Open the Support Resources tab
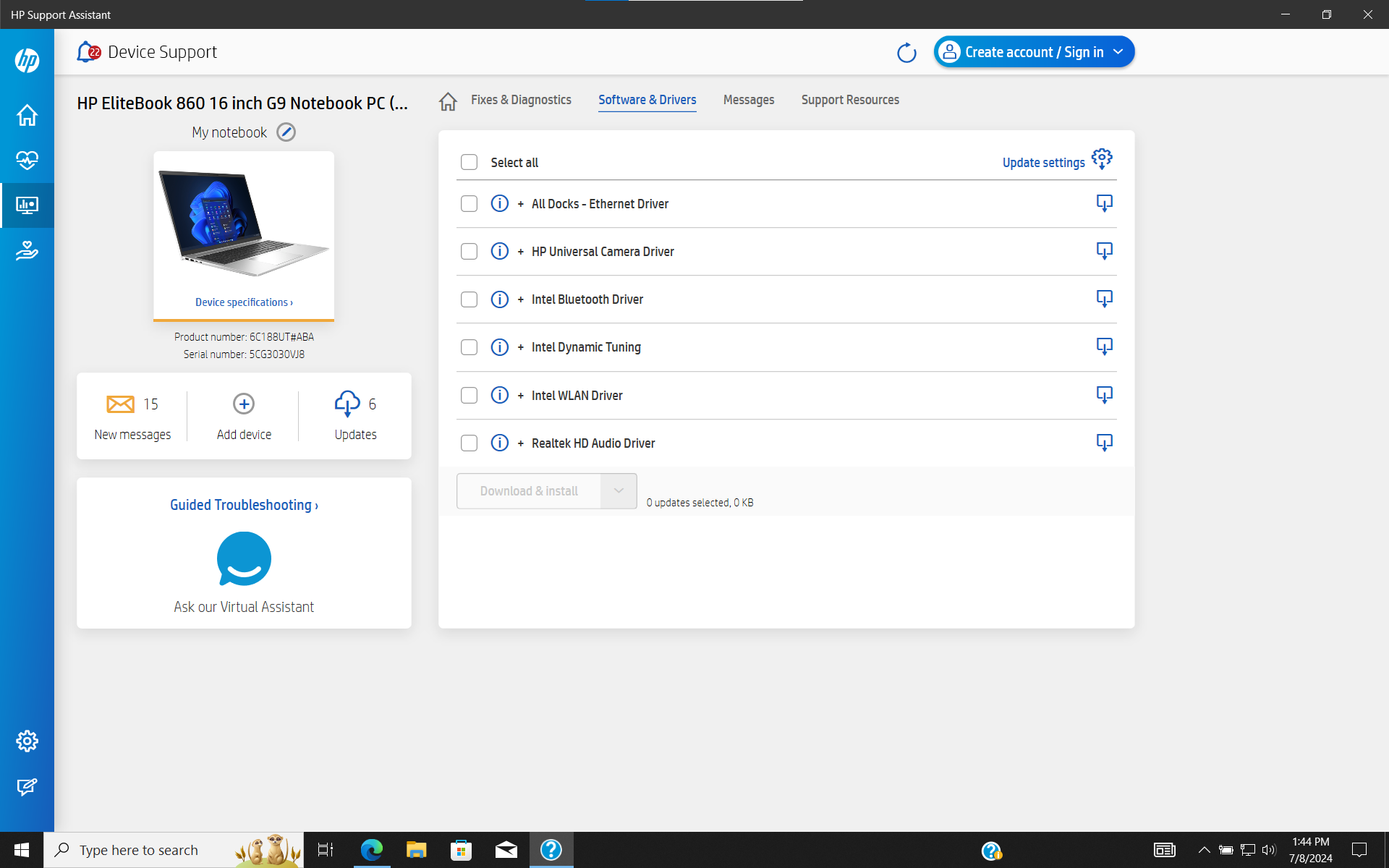The height and width of the screenshot is (868, 1389). (850, 100)
